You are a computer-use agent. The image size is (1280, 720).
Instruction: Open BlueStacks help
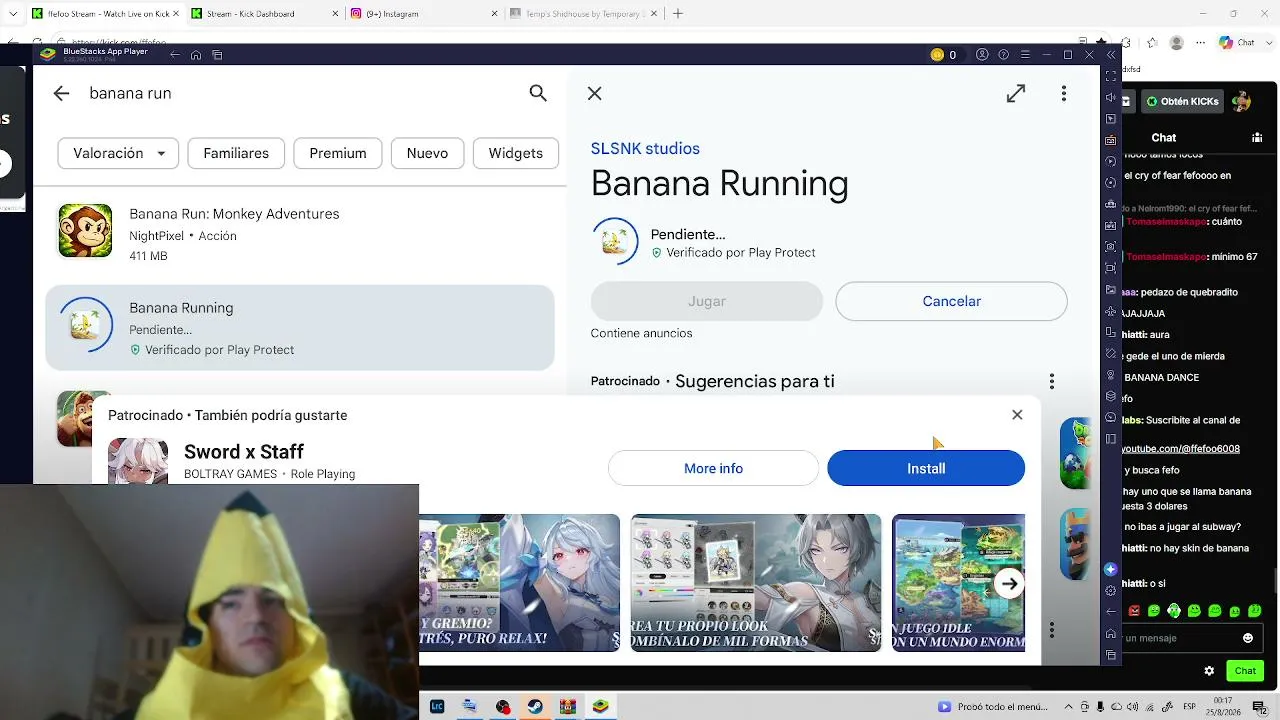pyautogui.click(x=1003, y=55)
